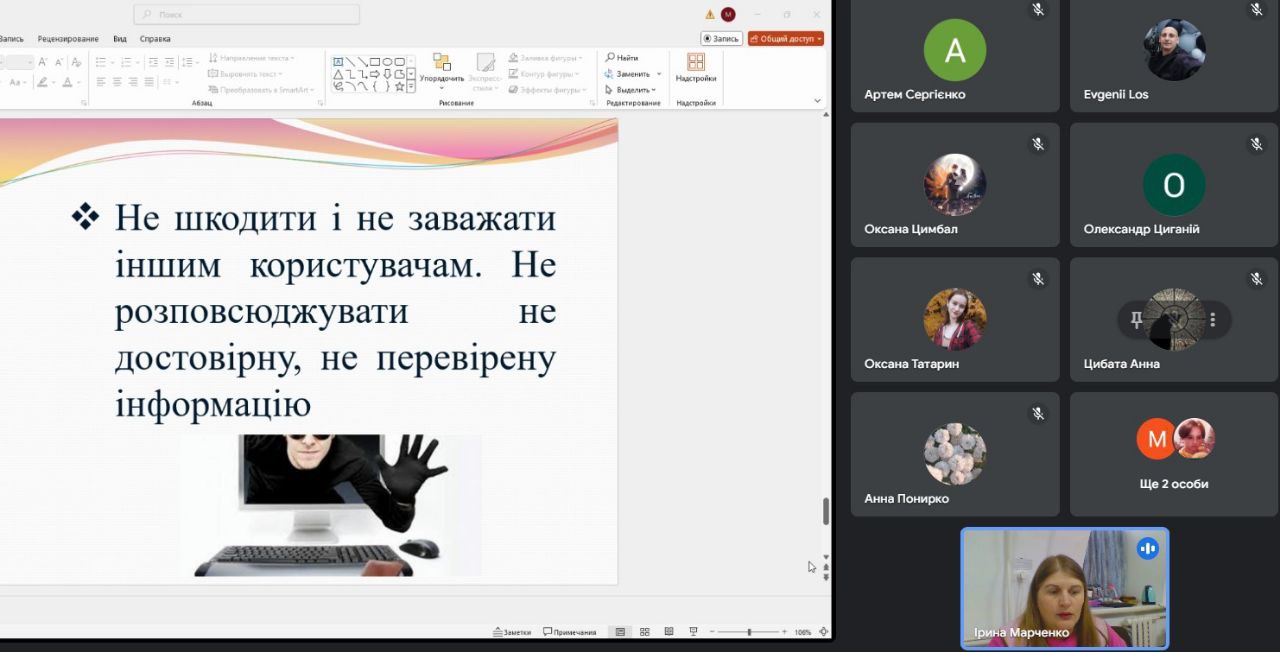The image size is (1280, 652).
Task: Click the yellow warning triangle icon
Action: [x=710, y=14]
